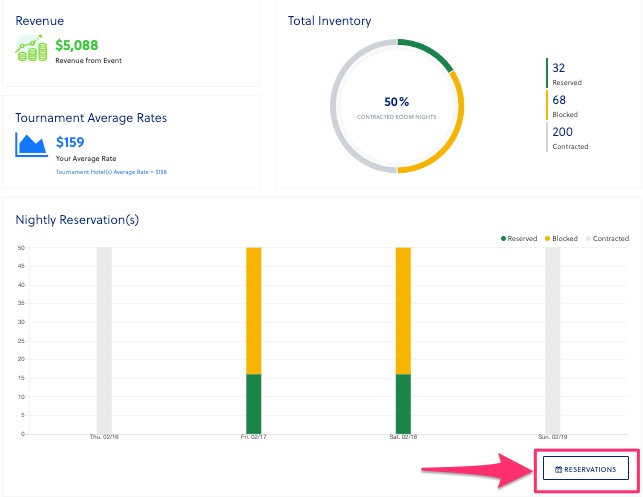The image size is (643, 497).
Task: Click the gray Contracted legend dot
Action: click(x=589, y=239)
